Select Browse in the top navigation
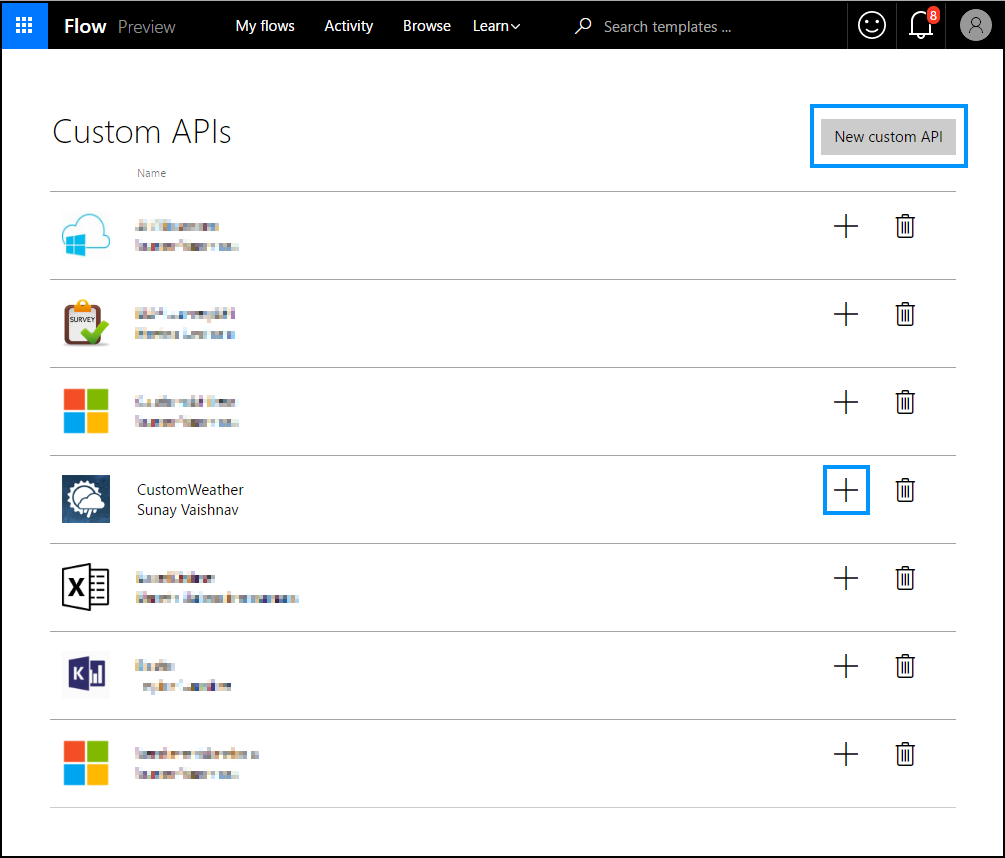Screen dimensions: 1005x858 tap(427, 26)
